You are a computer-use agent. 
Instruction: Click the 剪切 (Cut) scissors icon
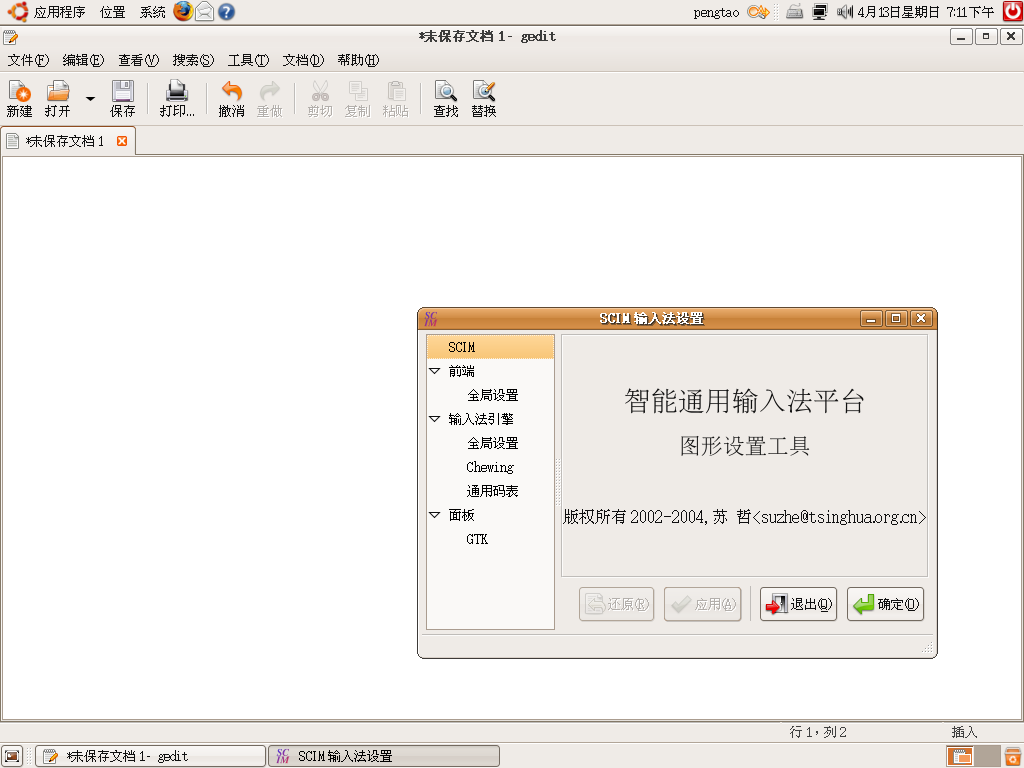pyautogui.click(x=320, y=99)
